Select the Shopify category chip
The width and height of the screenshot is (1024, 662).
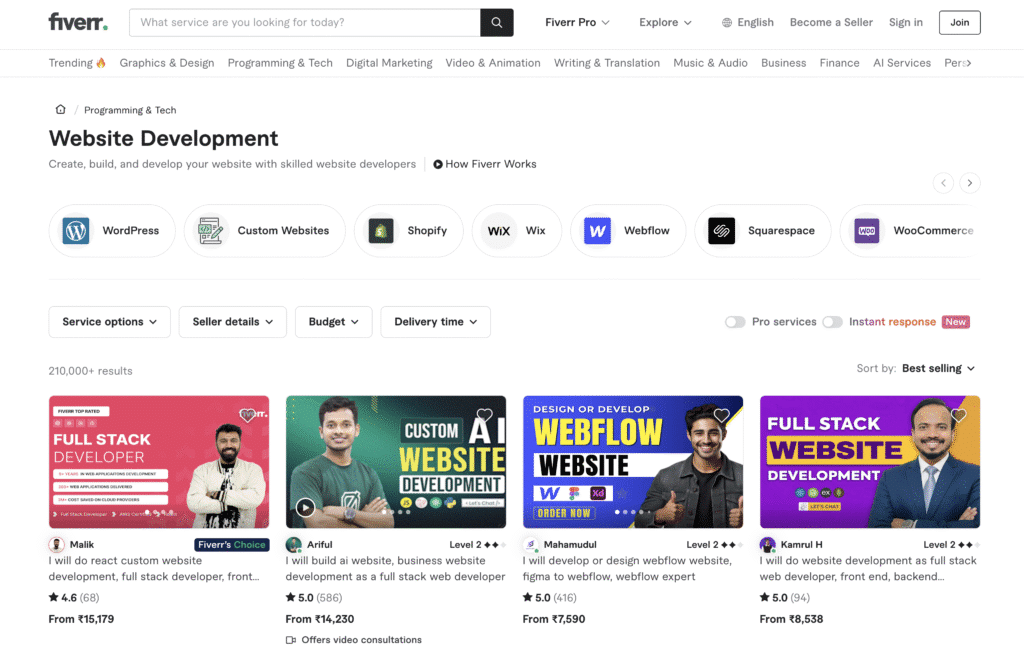409,231
